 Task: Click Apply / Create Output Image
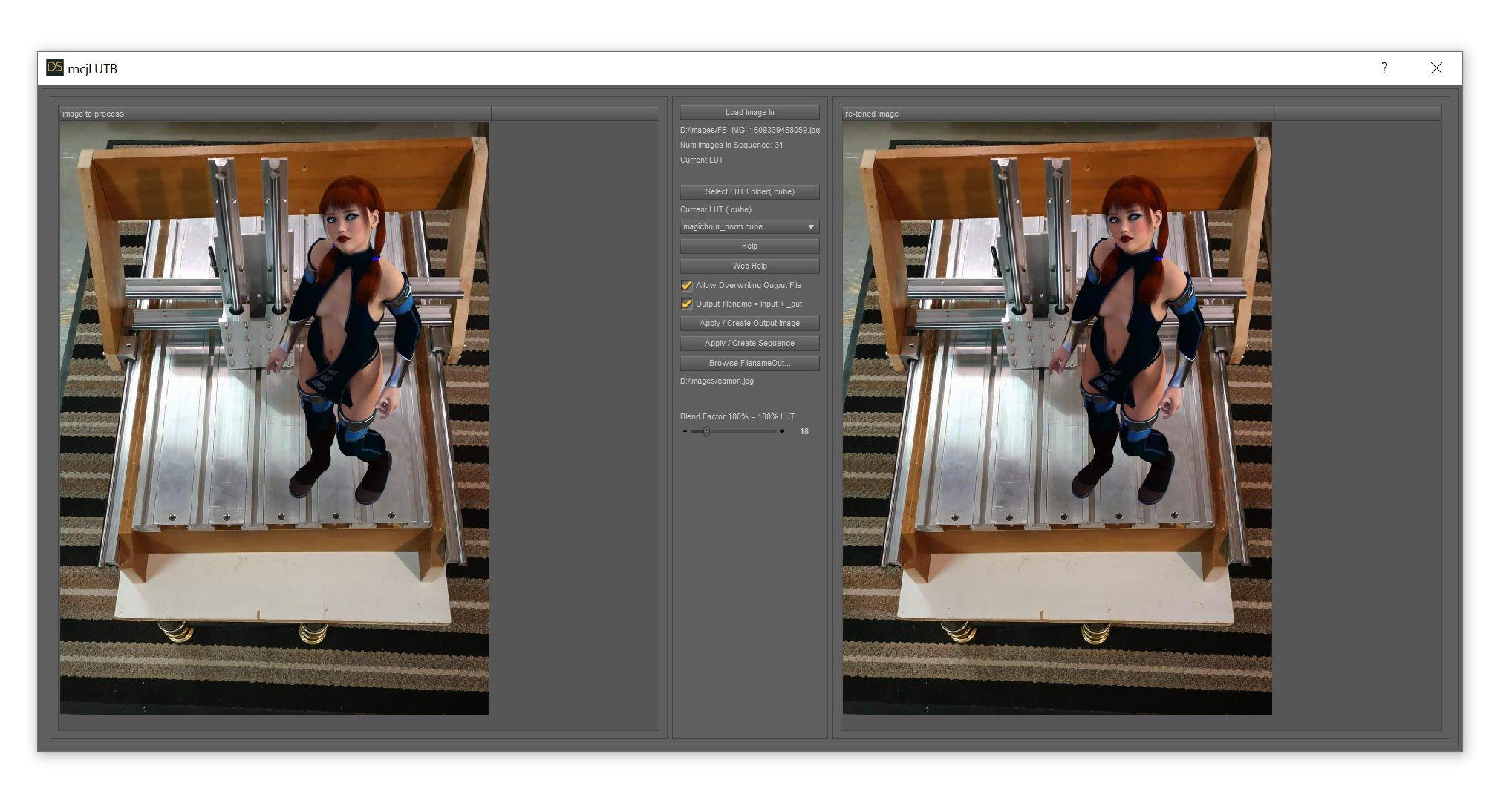pos(749,324)
